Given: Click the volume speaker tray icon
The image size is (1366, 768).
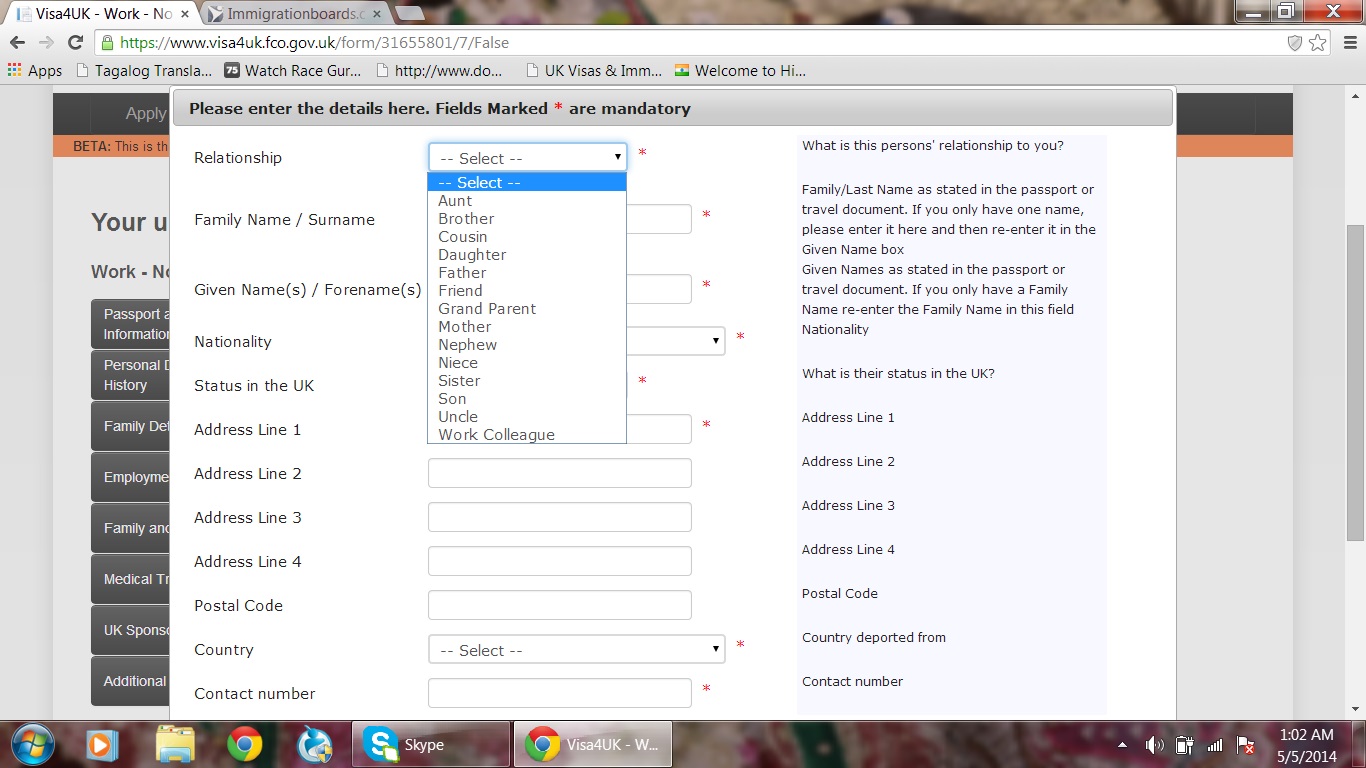Looking at the screenshot, I should [1155, 745].
